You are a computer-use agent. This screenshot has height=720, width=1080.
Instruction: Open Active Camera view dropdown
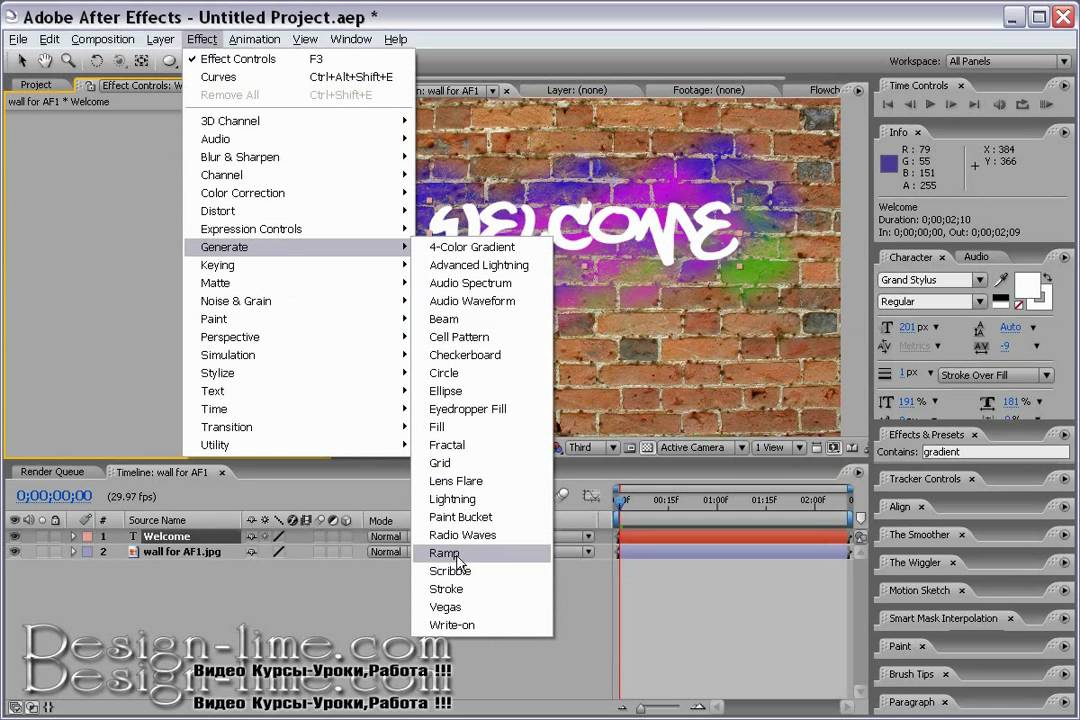click(703, 447)
